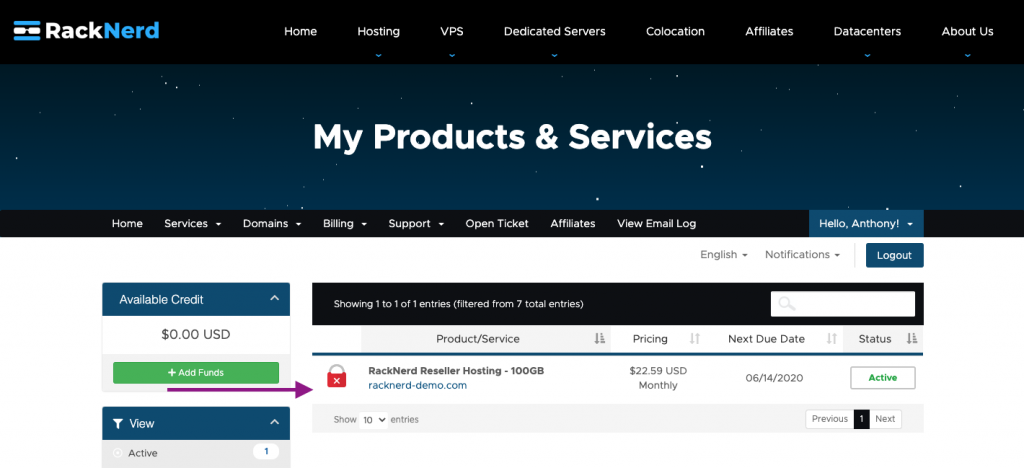Open the Hello, Anthony! account dropdown
Screen dimensions: 1024x468
tap(866, 223)
